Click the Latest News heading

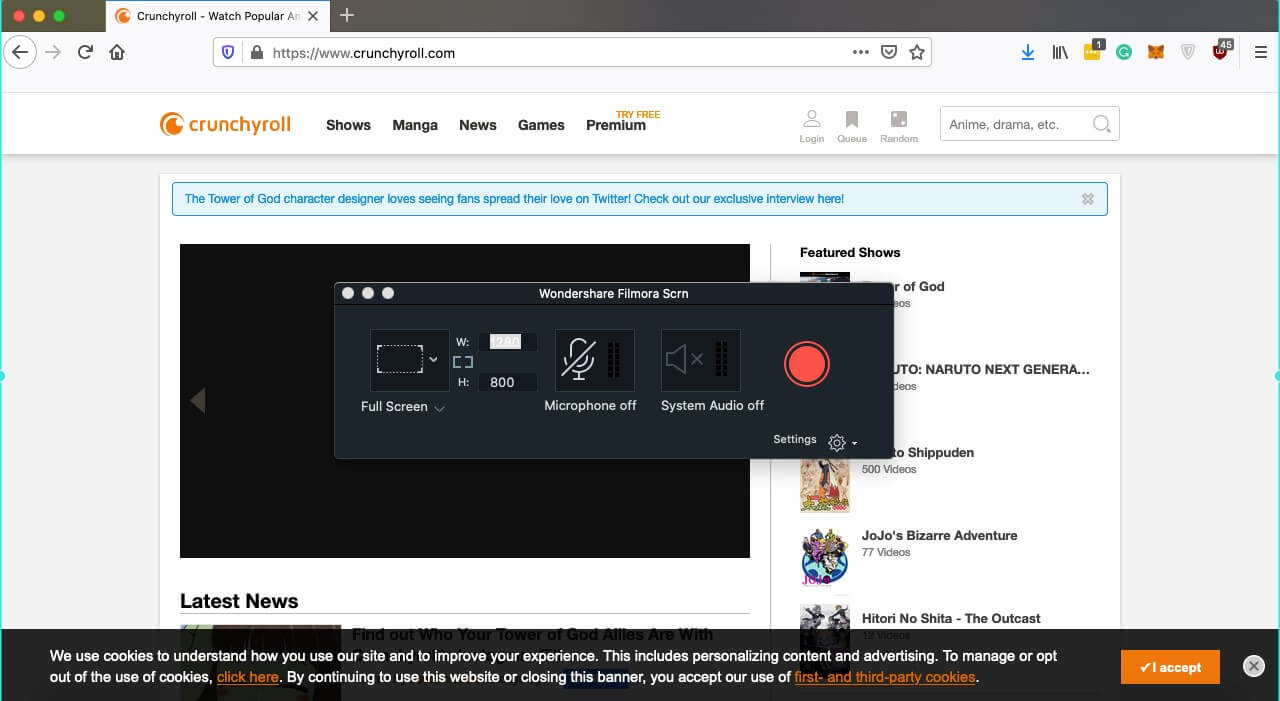pos(239,601)
